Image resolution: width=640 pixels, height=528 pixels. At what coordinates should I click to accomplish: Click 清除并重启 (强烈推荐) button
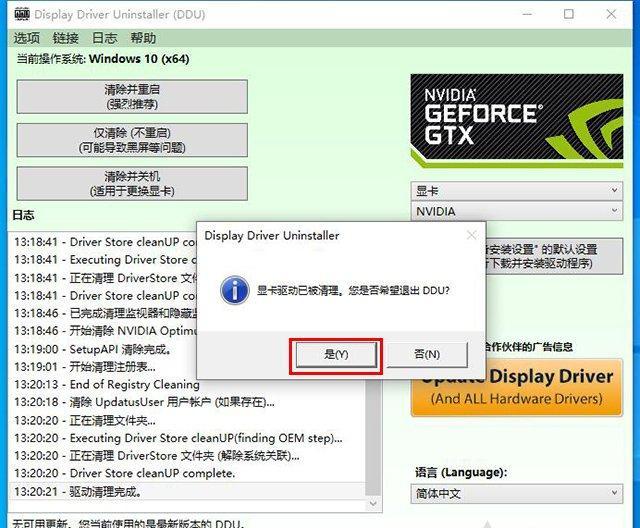pos(132,97)
